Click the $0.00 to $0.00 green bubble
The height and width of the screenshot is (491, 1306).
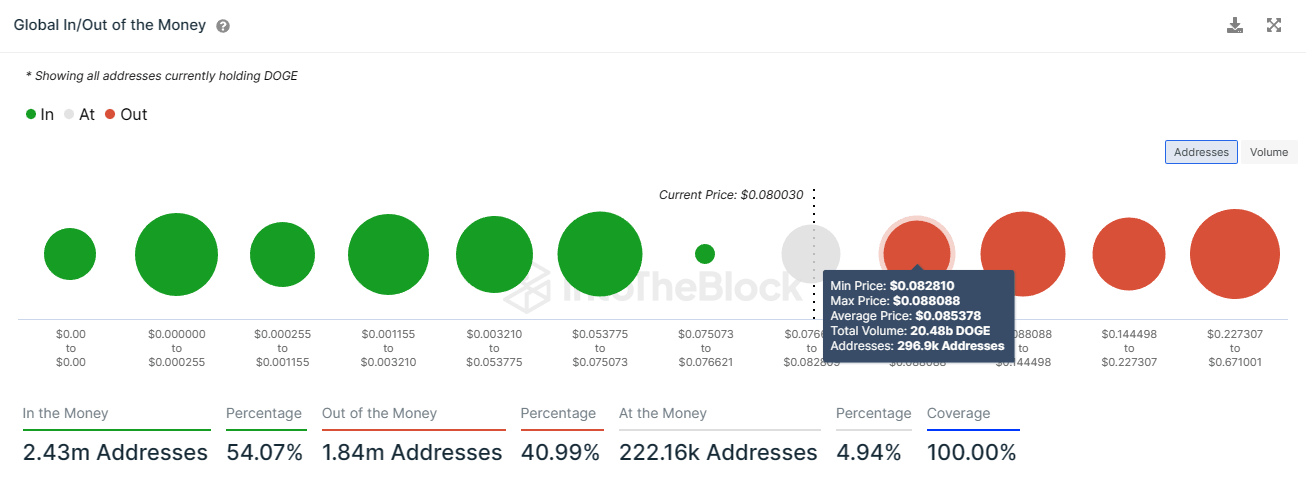tap(70, 254)
